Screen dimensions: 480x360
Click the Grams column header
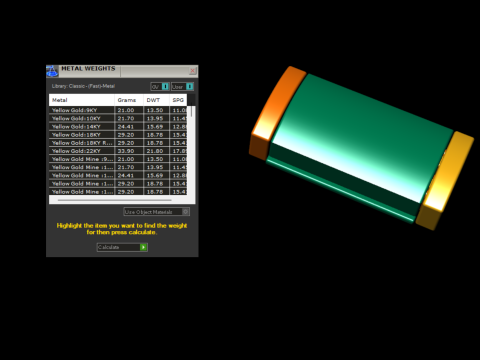point(129,100)
